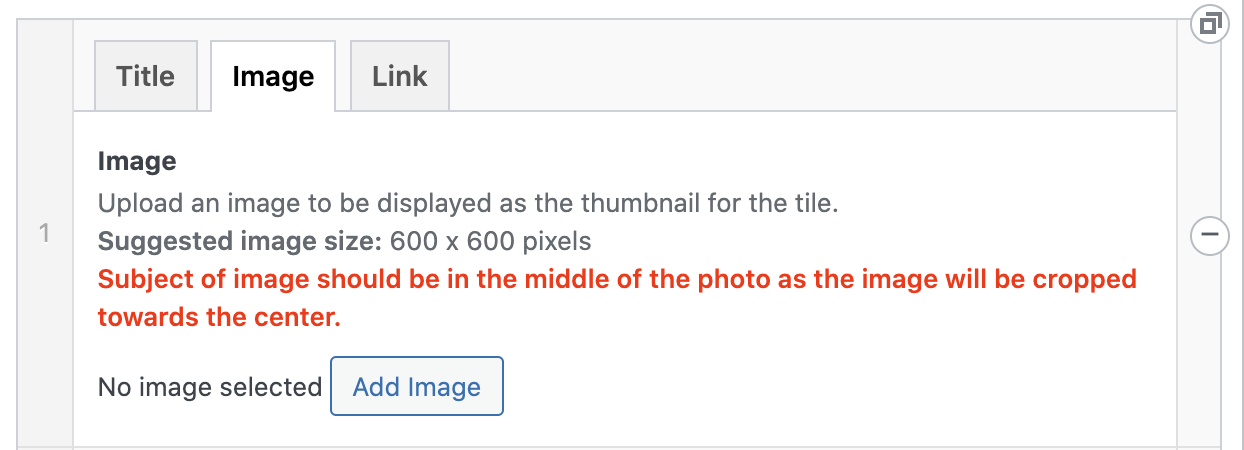
Task: Click the red "Subject of image" warning line
Action: pyautogui.click(x=617, y=278)
